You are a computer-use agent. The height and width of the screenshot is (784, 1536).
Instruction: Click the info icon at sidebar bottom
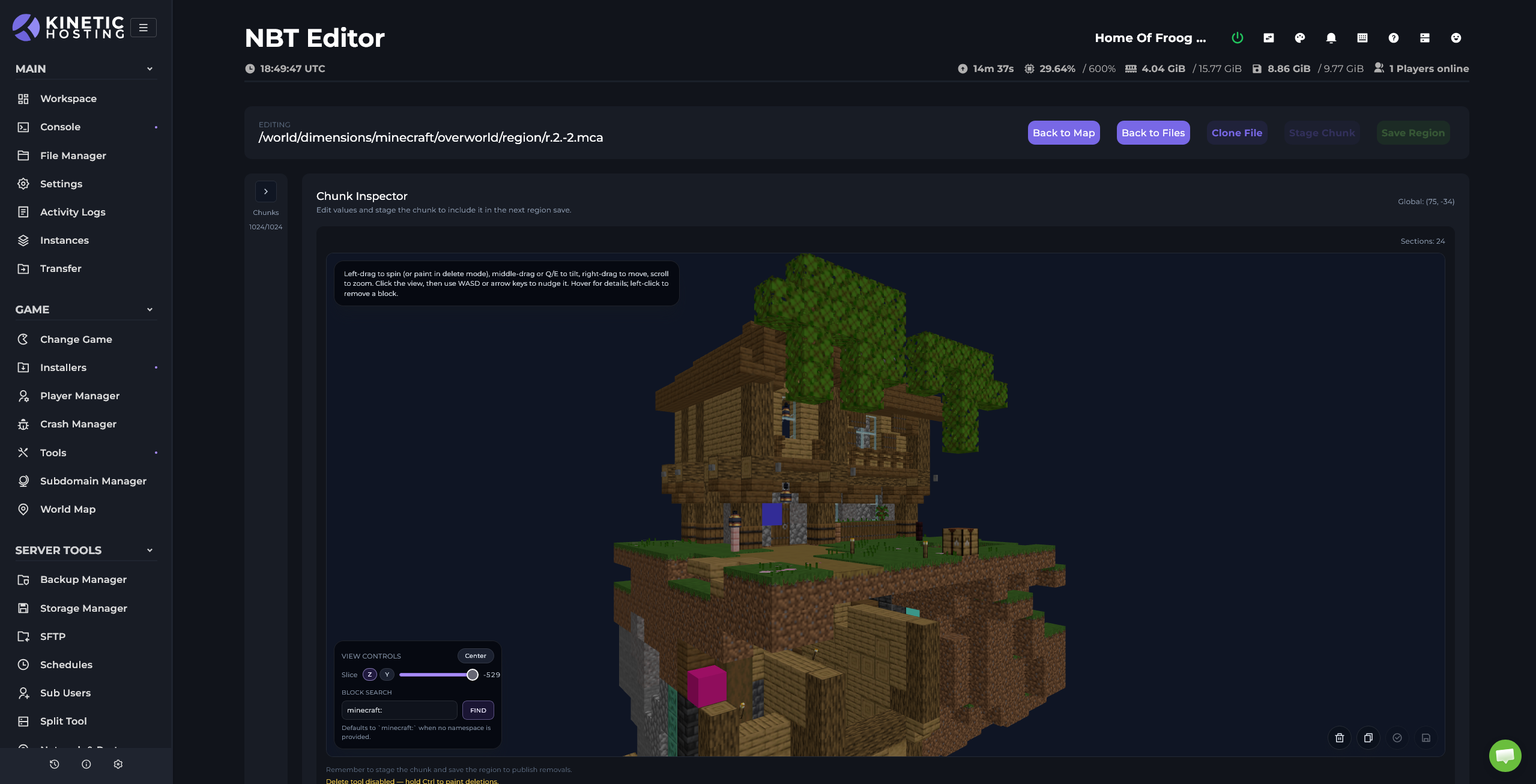tap(86, 764)
